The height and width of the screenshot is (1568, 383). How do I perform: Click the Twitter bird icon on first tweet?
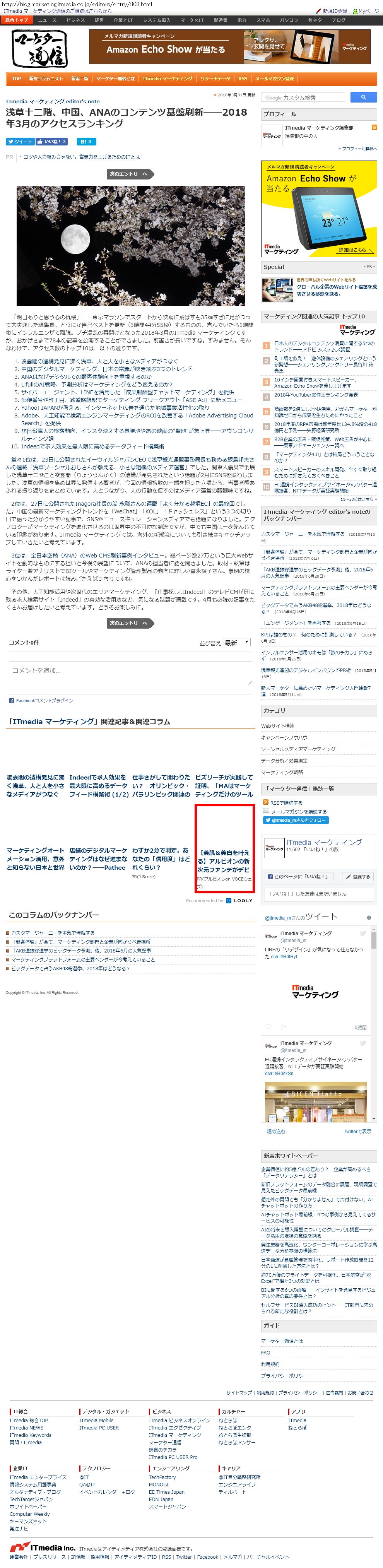click(363, 933)
